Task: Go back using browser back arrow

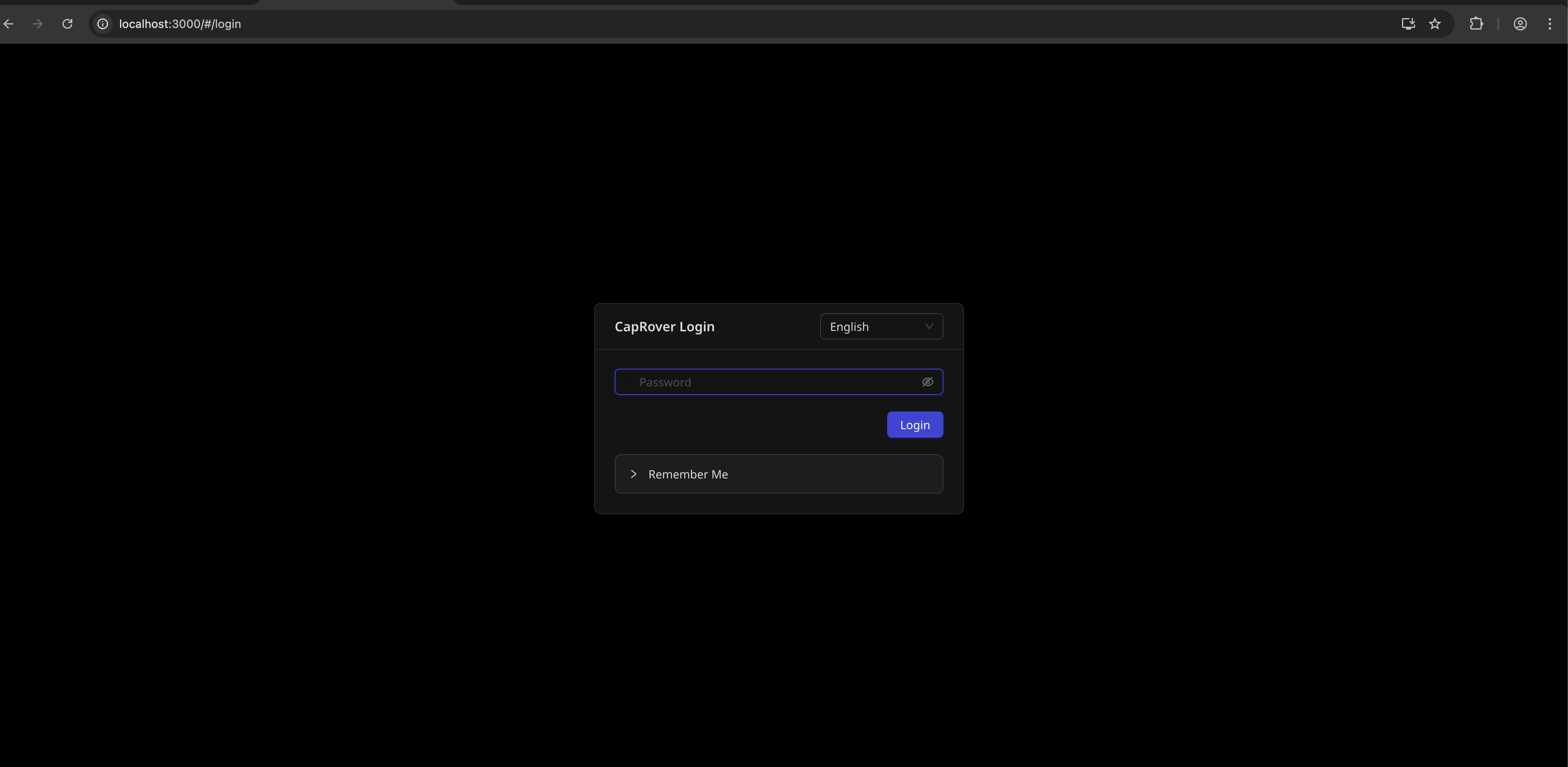Action: tap(9, 24)
